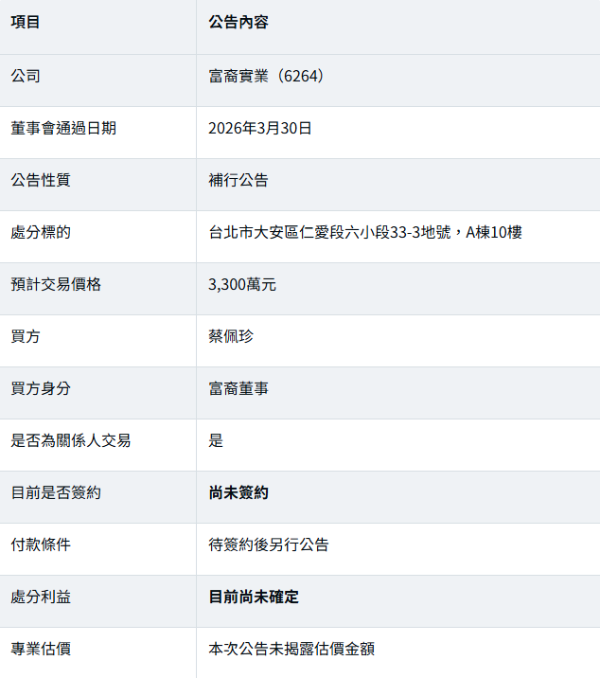Image resolution: width=600 pixels, height=678 pixels.
Task: Select the date '2026年3月30日'
Action: click(x=260, y=128)
